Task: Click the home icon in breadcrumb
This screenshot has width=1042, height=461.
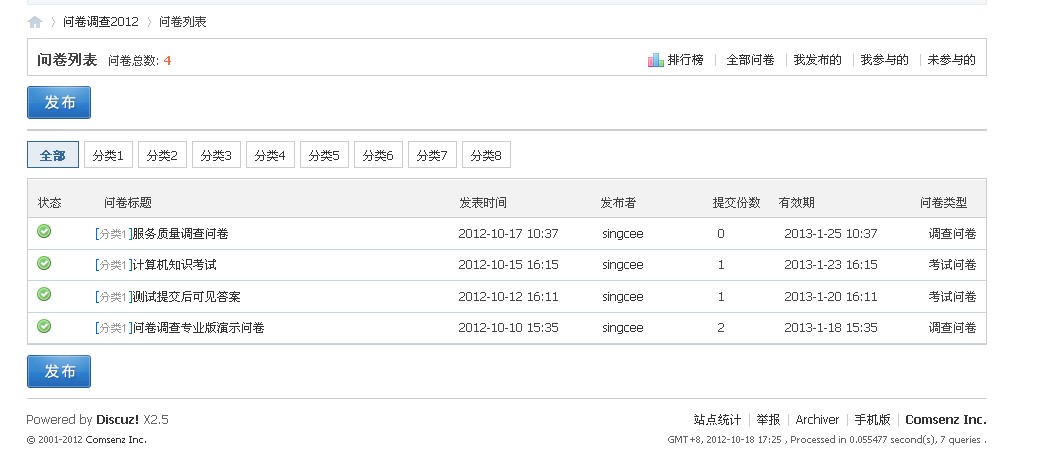Action: tap(35, 22)
